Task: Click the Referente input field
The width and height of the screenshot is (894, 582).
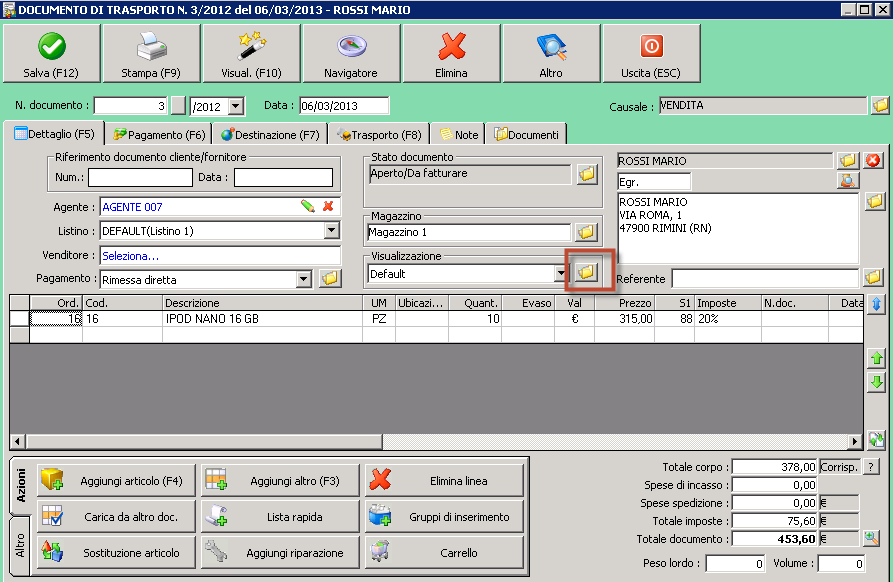Action: (765, 279)
